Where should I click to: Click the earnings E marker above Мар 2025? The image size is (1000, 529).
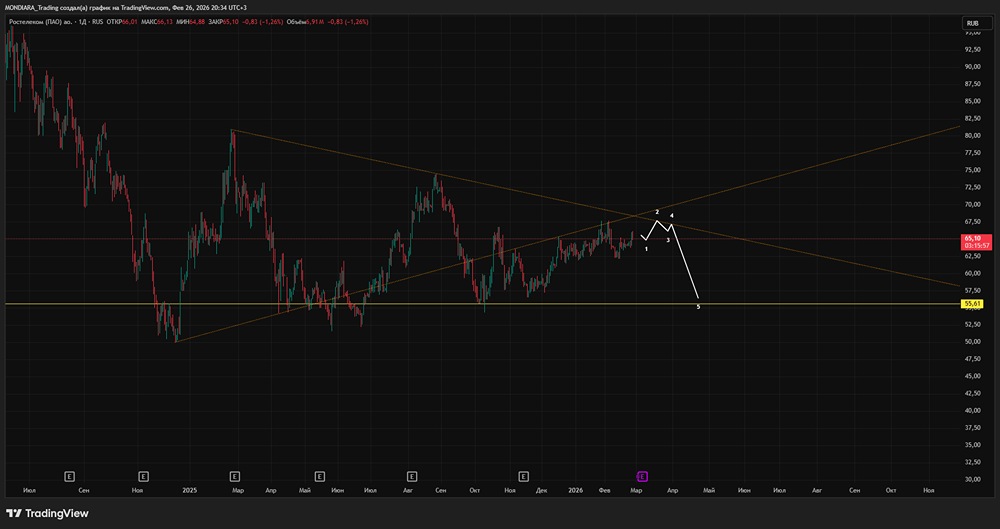tap(234, 477)
